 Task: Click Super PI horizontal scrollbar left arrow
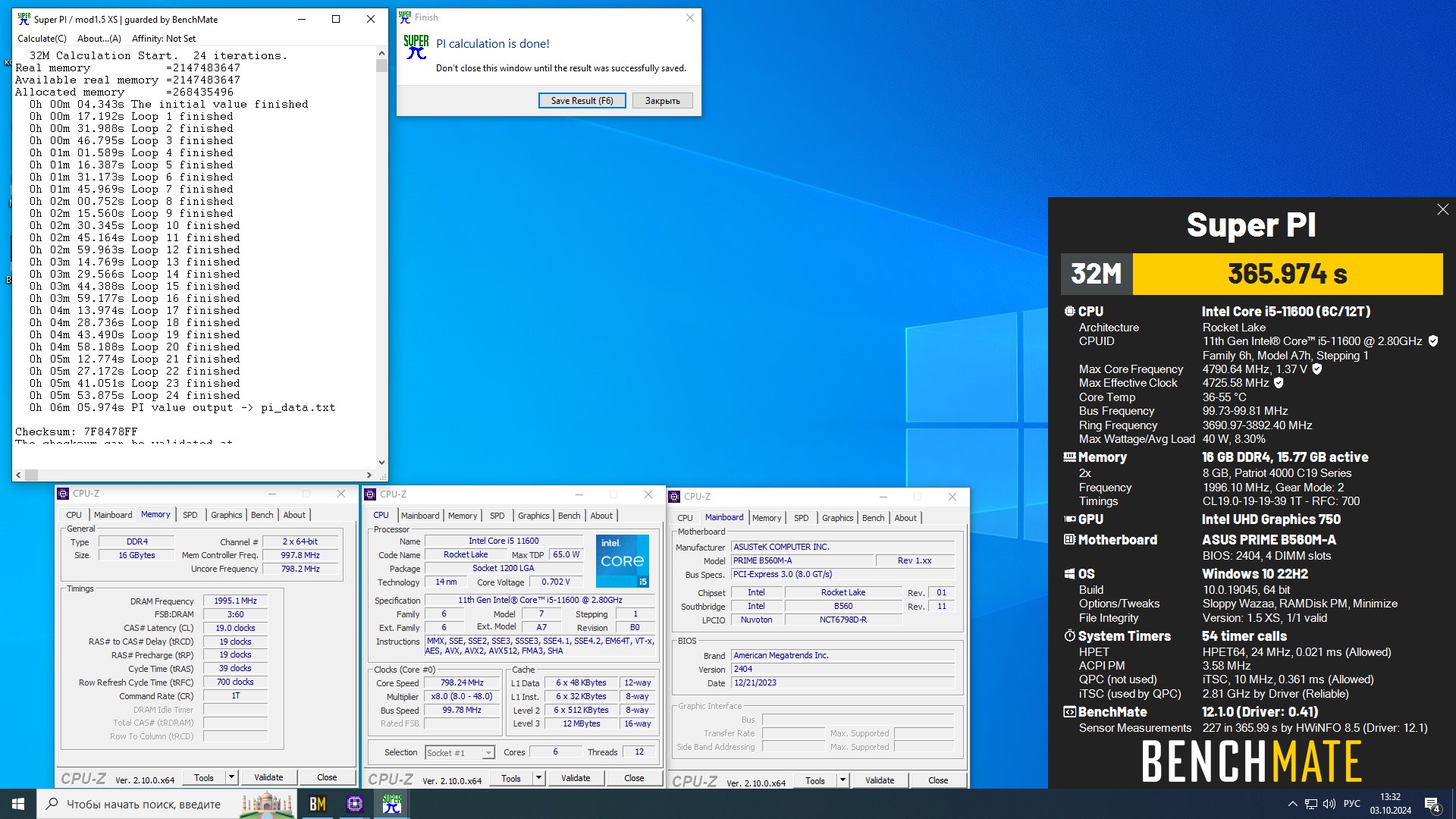(18, 475)
